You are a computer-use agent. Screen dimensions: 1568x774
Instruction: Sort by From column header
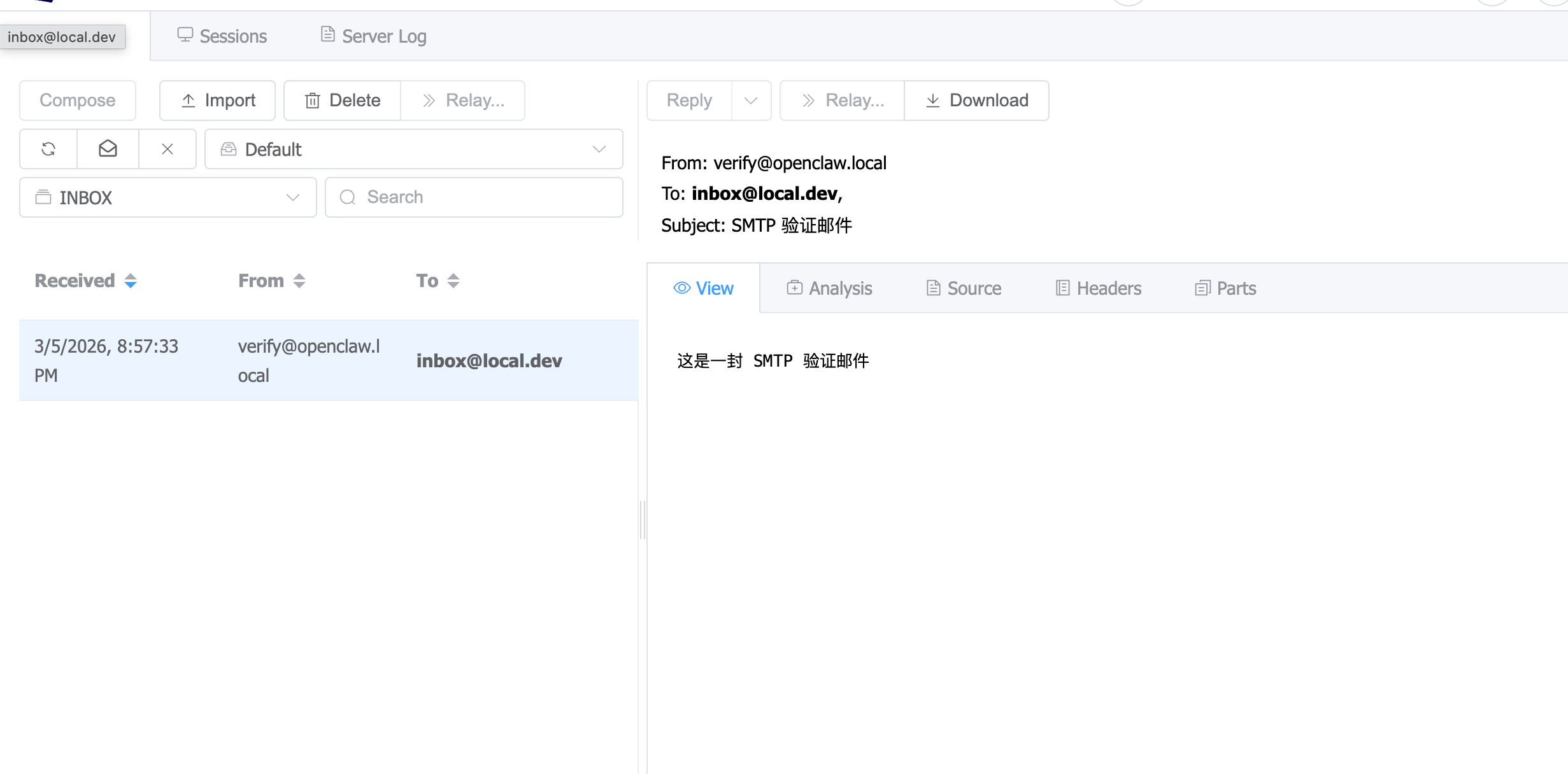point(272,281)
